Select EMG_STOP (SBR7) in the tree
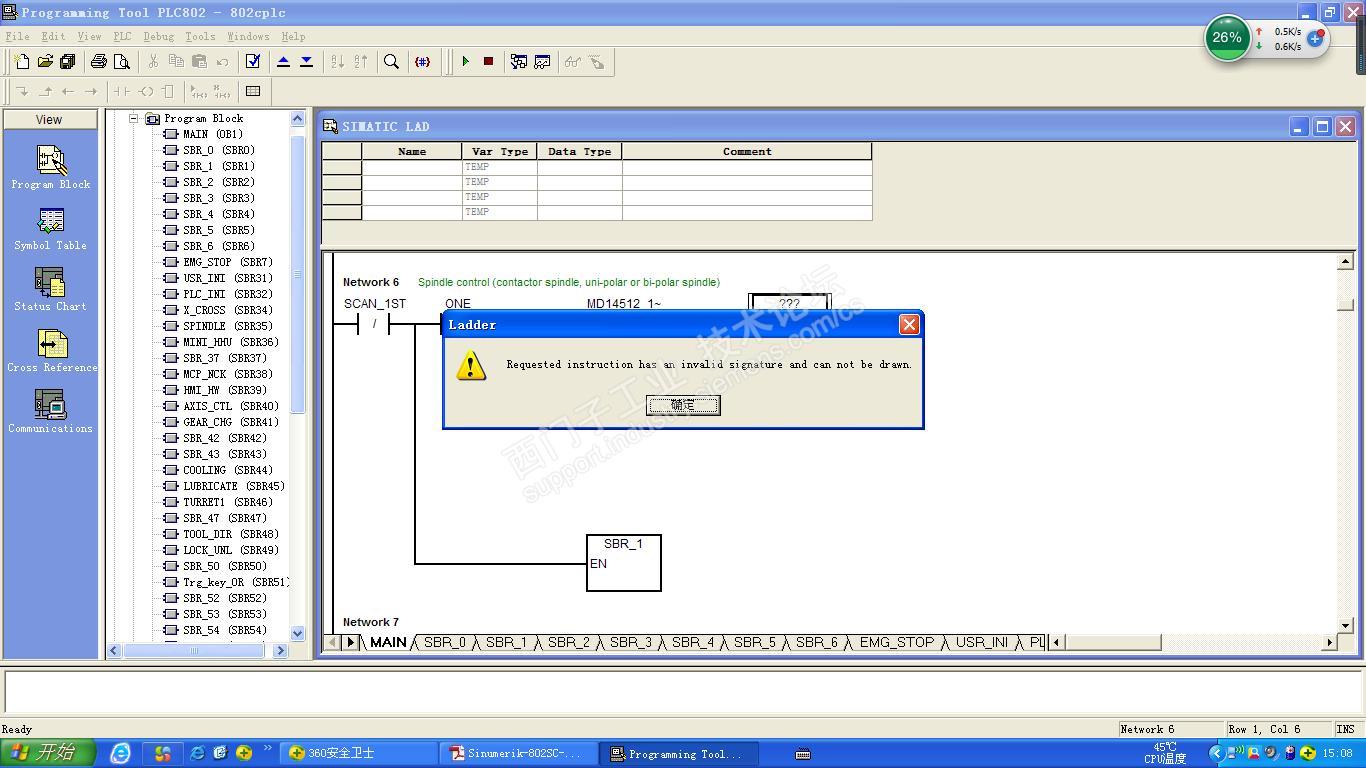The width and height of the screenshot is (1366, 768). (x=227, y=262)
